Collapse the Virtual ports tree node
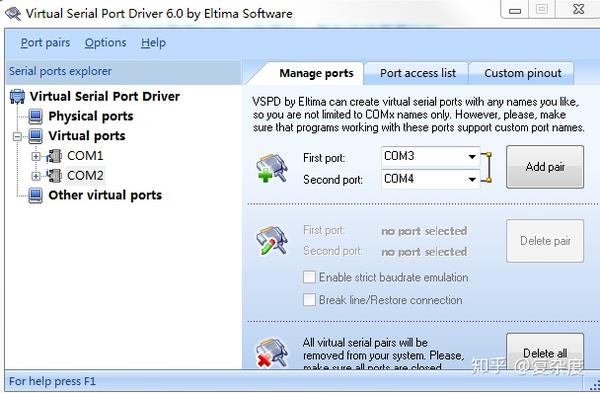Viewport: 600px width, 393px height. click(x=17, y=137)
